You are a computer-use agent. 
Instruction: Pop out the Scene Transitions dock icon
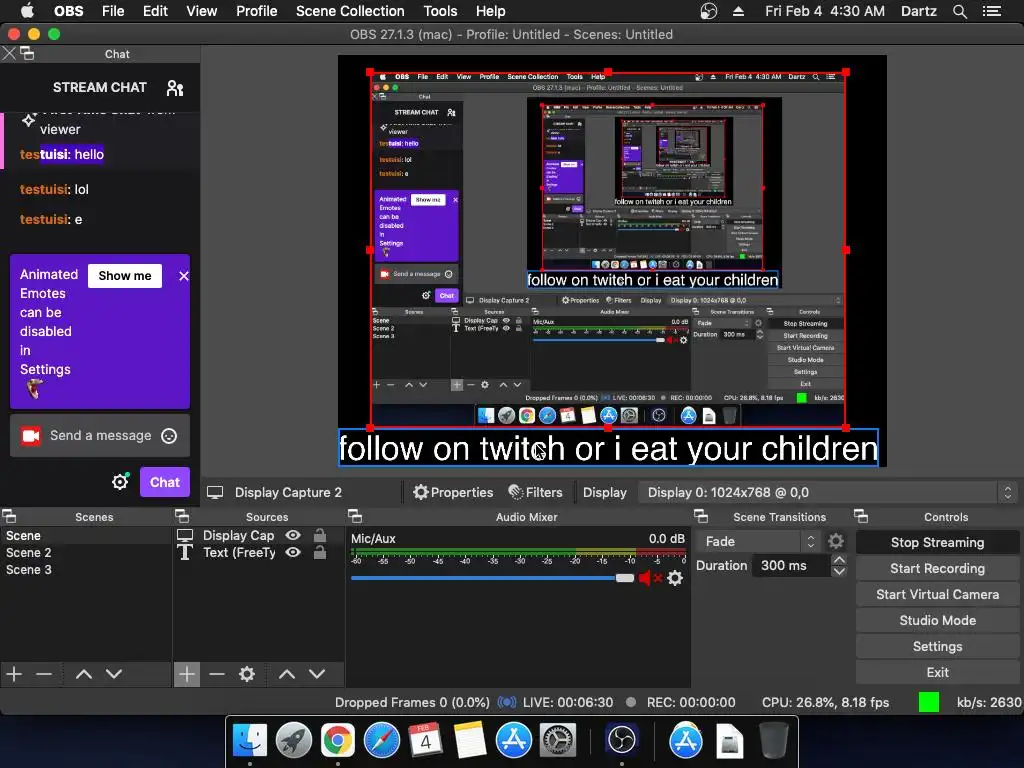(701, 517)
